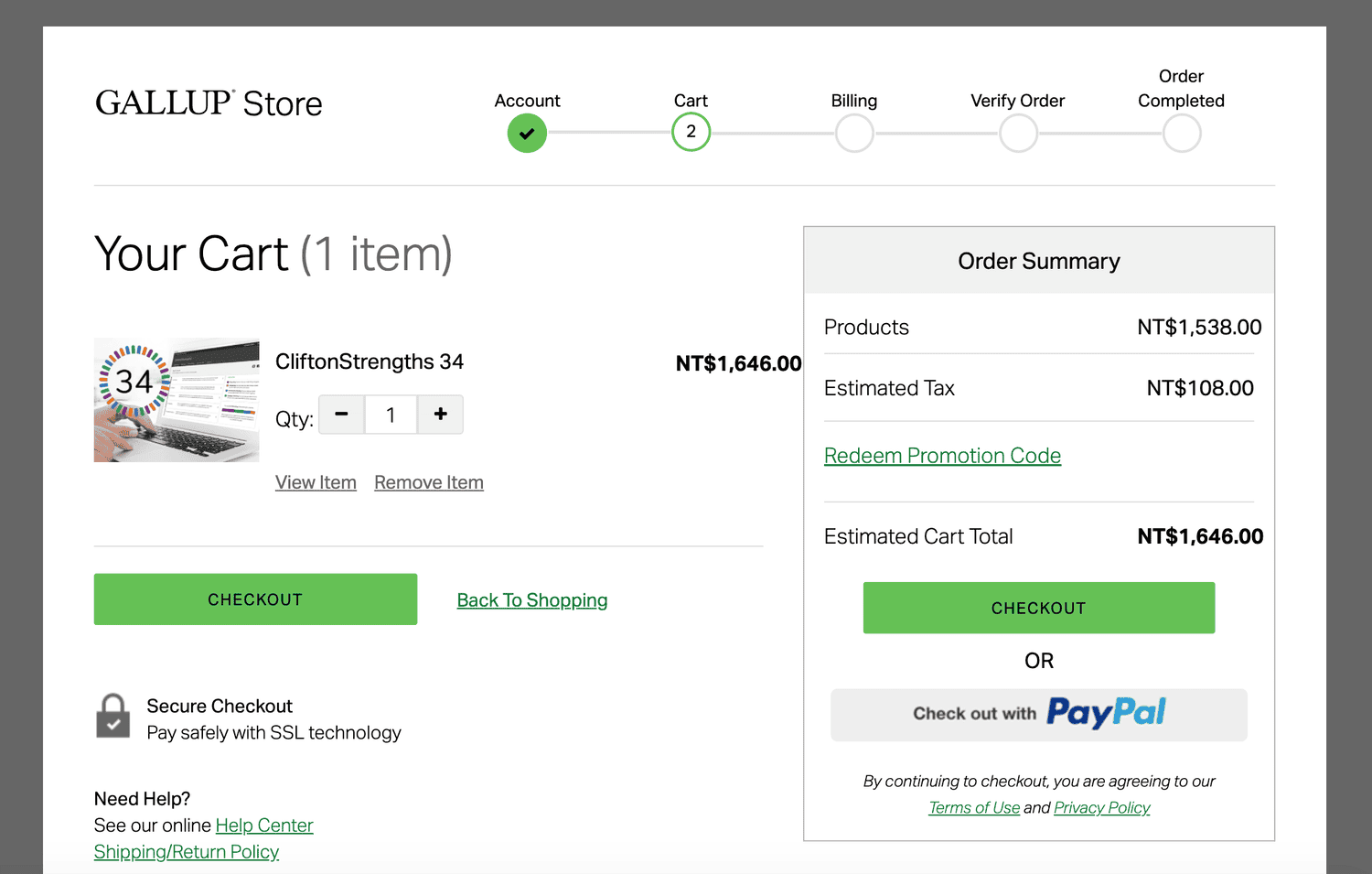Click the Secure Checkout text
This screenshot has width=1372, height=874.
point(220,706)
